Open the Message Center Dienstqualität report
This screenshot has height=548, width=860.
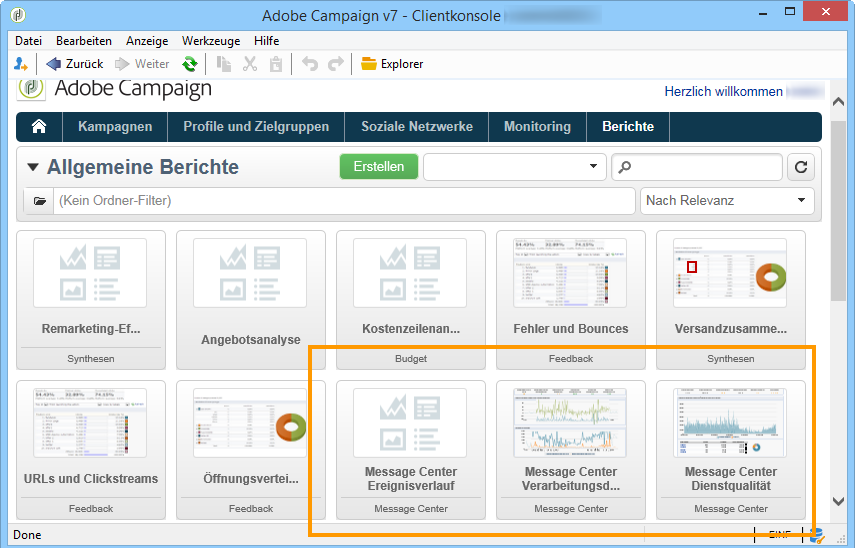(x=731, y=450)
